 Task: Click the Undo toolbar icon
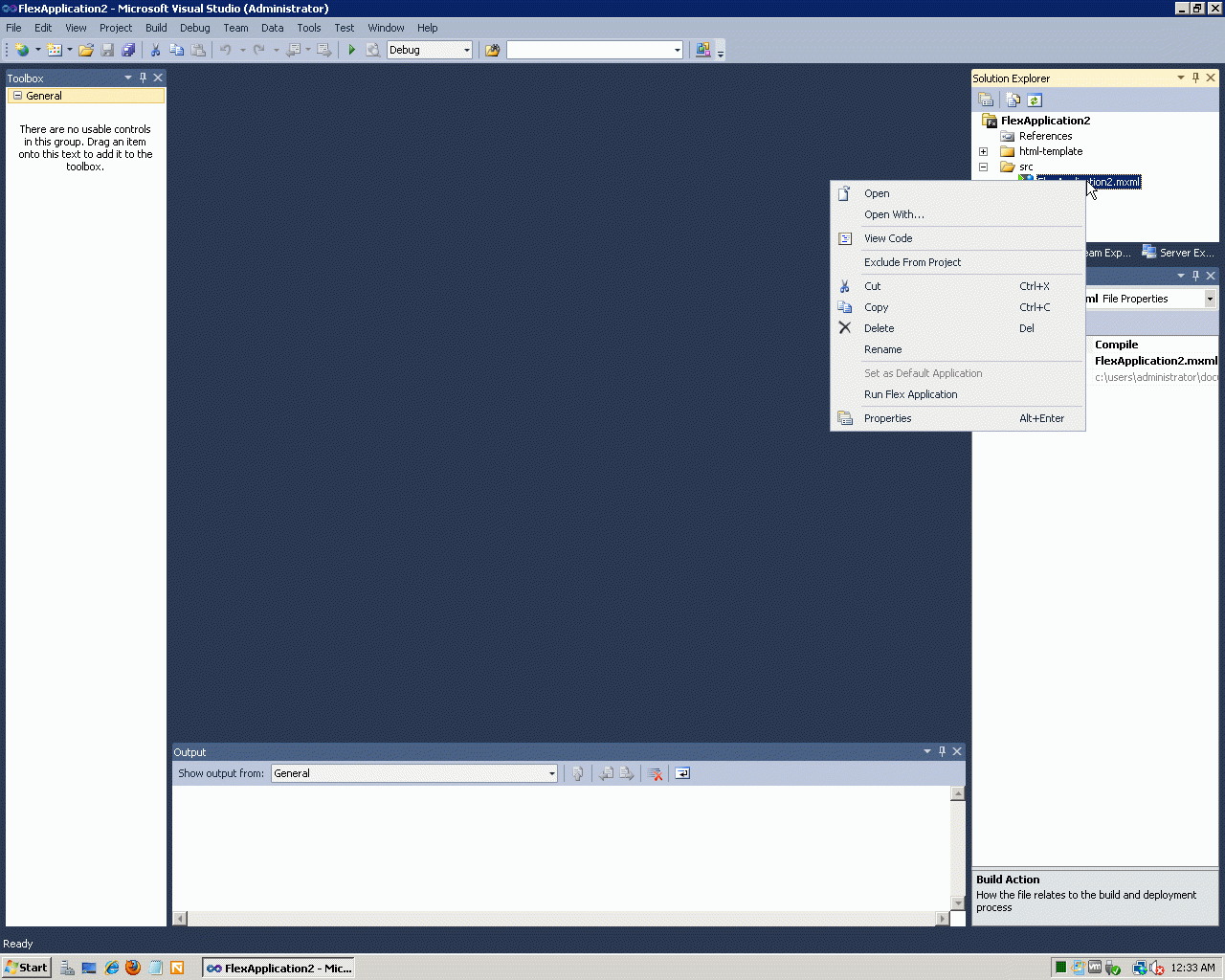[x=226, y=50]
